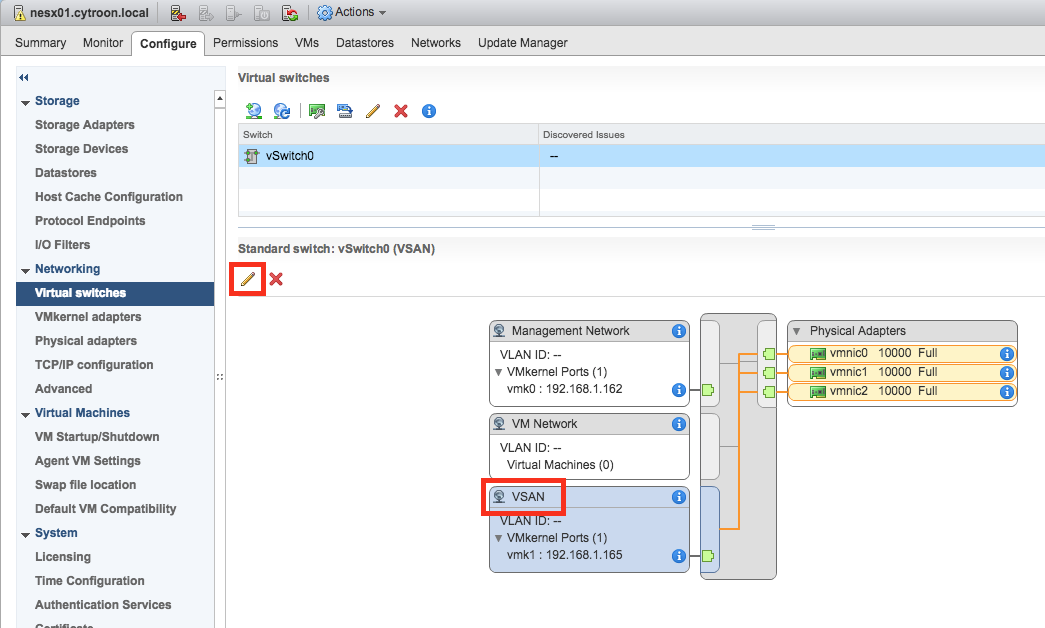1045x628 pixels.
Task: Open the Permissions tab
Action: click(245, 43)
